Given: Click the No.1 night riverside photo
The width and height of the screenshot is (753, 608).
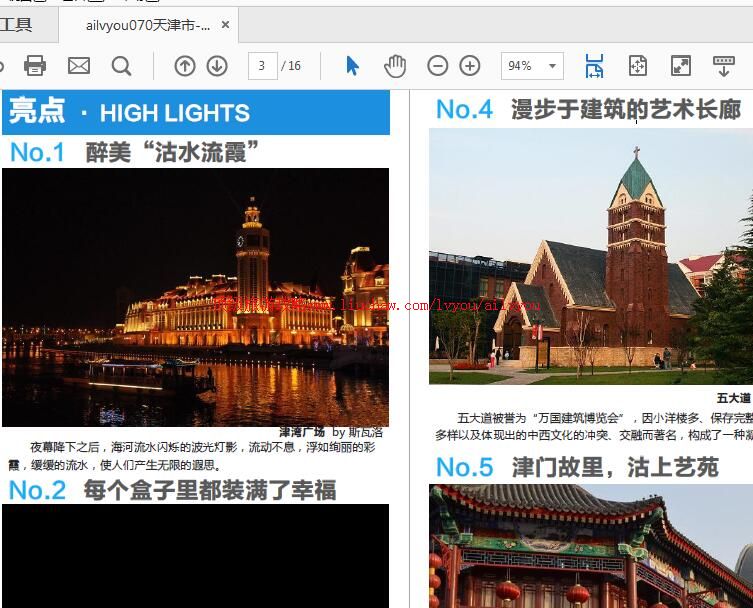Looking at the screenshot, I should [x=195, y=297].
